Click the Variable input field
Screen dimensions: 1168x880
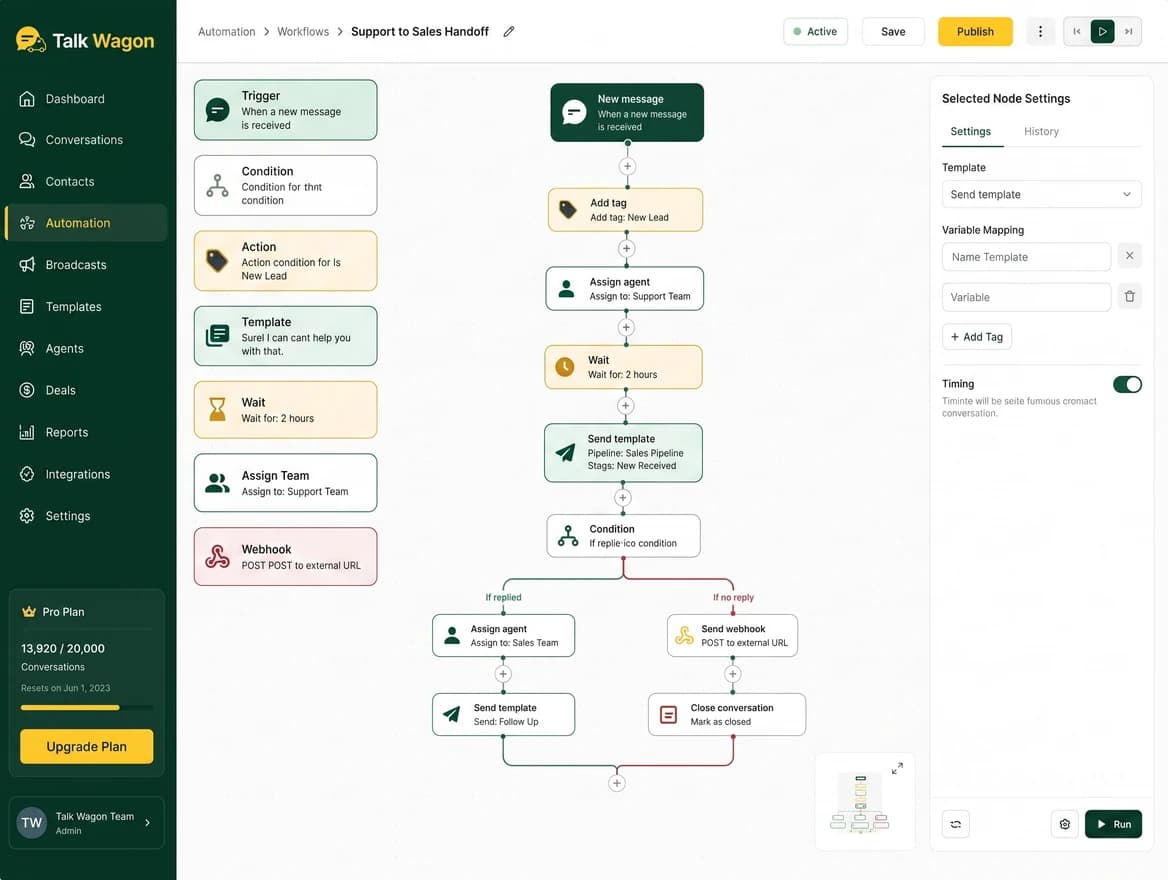(x=1026, y=297)
